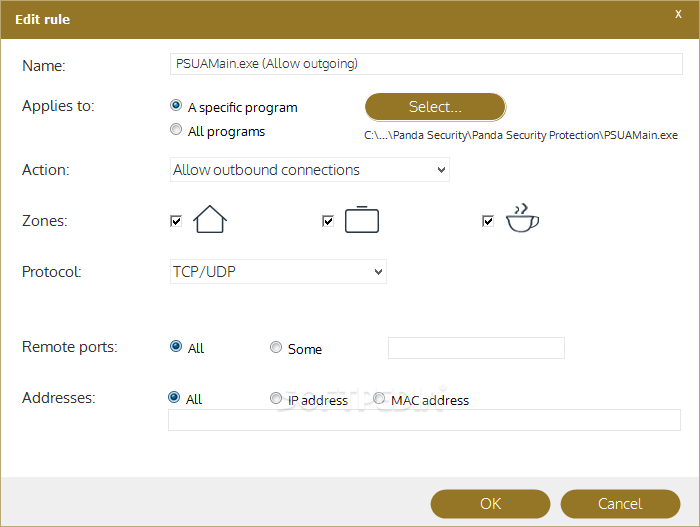Cancel editing the rule
This screenshot has height=527, width=700.
620,504
